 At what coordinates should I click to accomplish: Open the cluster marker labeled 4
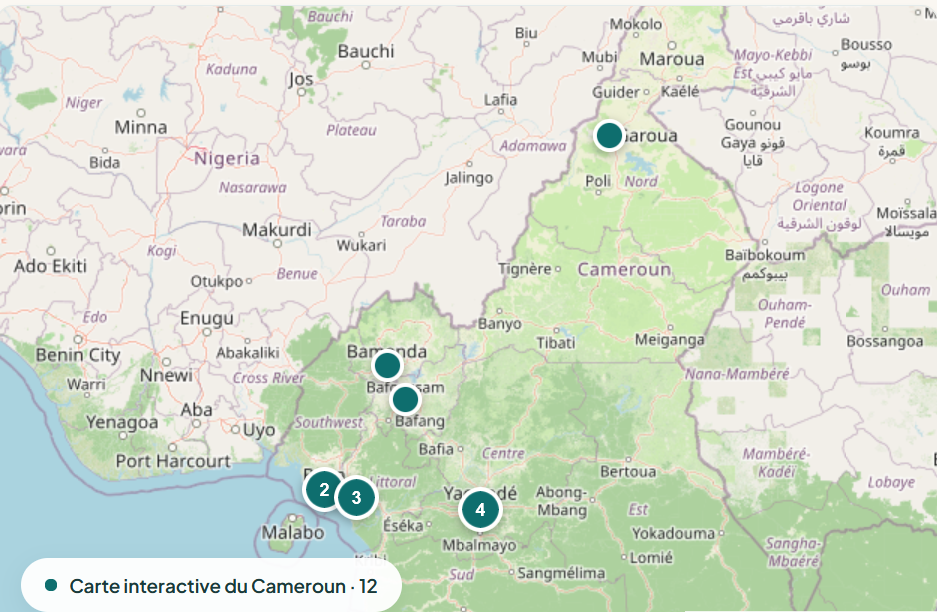tap(480, 509)
